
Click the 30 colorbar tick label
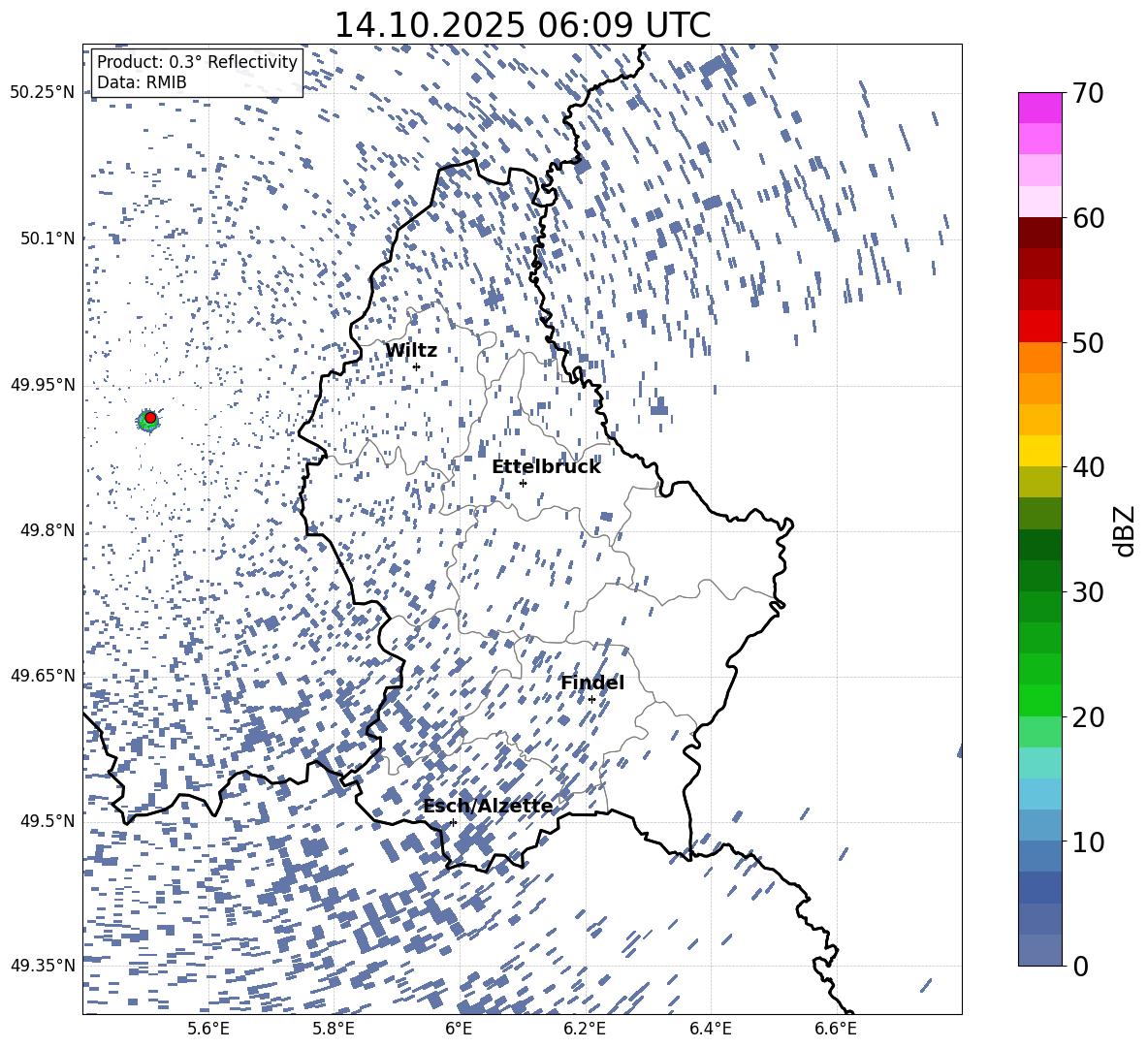coord(1088,592)
